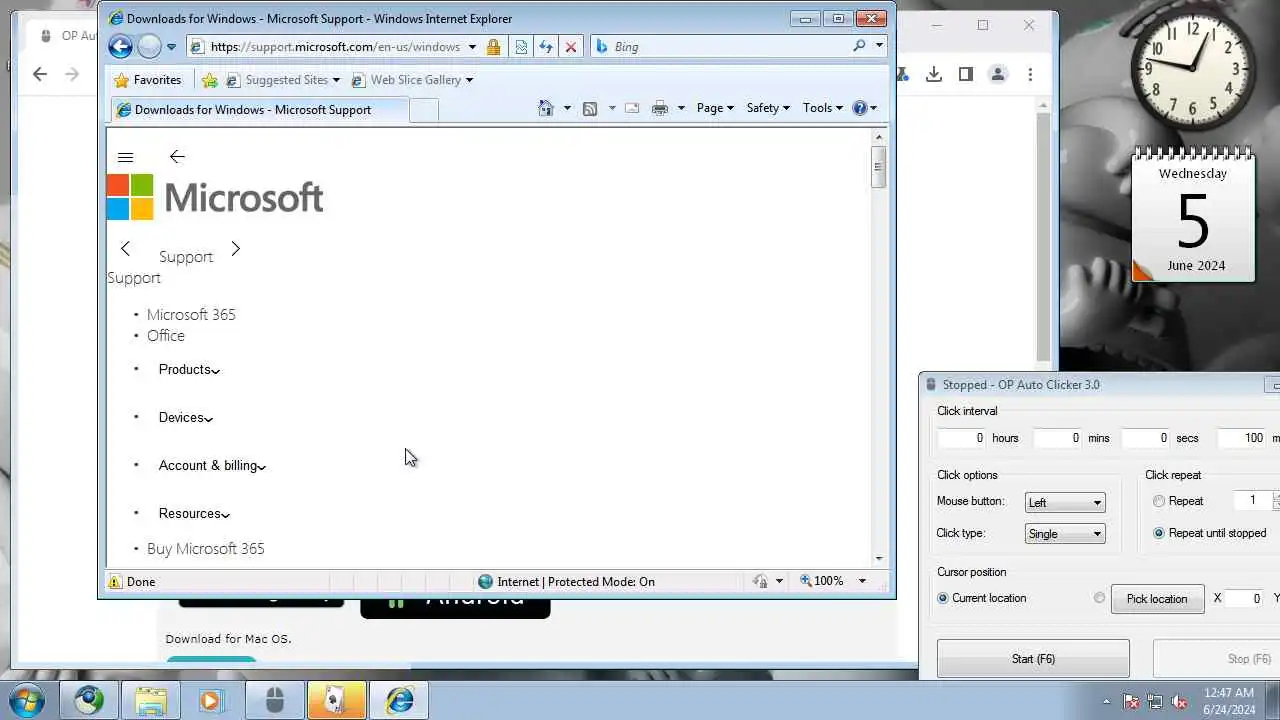Screen dimensions: 1280x720
Task: Open the zoom level 100% dropdown
Action: pos(862,581)
